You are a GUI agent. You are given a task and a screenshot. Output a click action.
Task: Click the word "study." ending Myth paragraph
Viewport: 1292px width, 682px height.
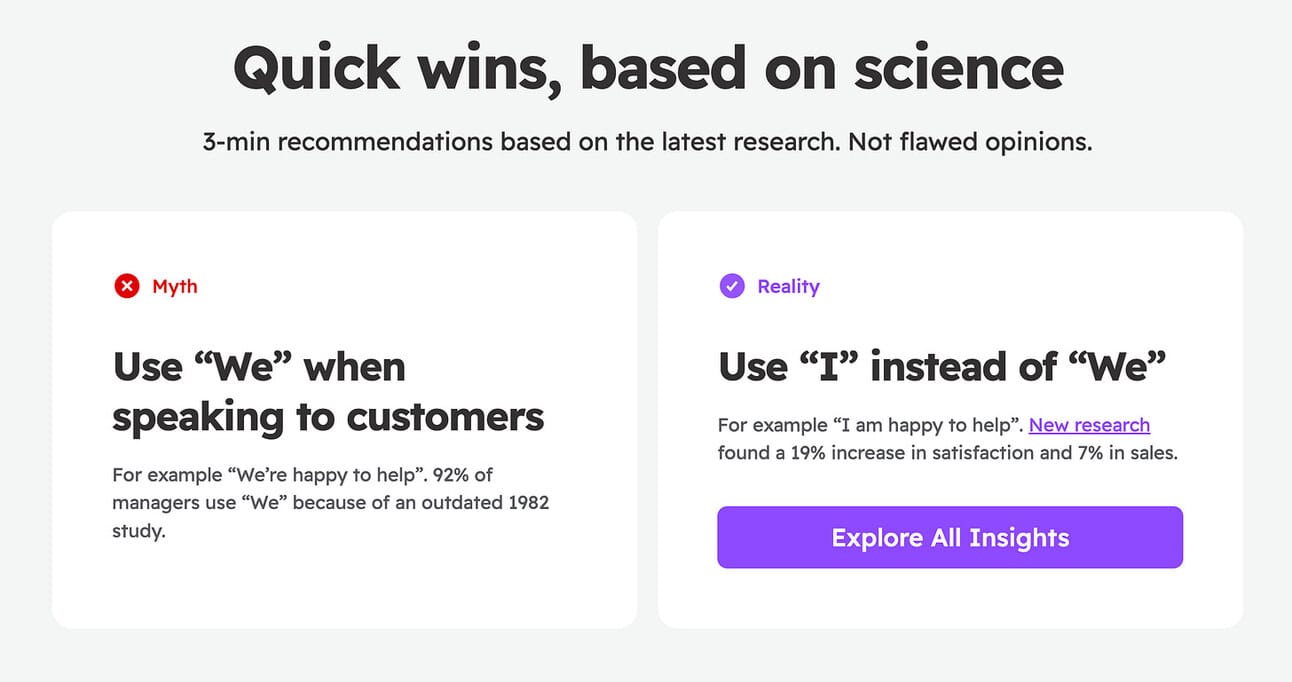(138, 531)
